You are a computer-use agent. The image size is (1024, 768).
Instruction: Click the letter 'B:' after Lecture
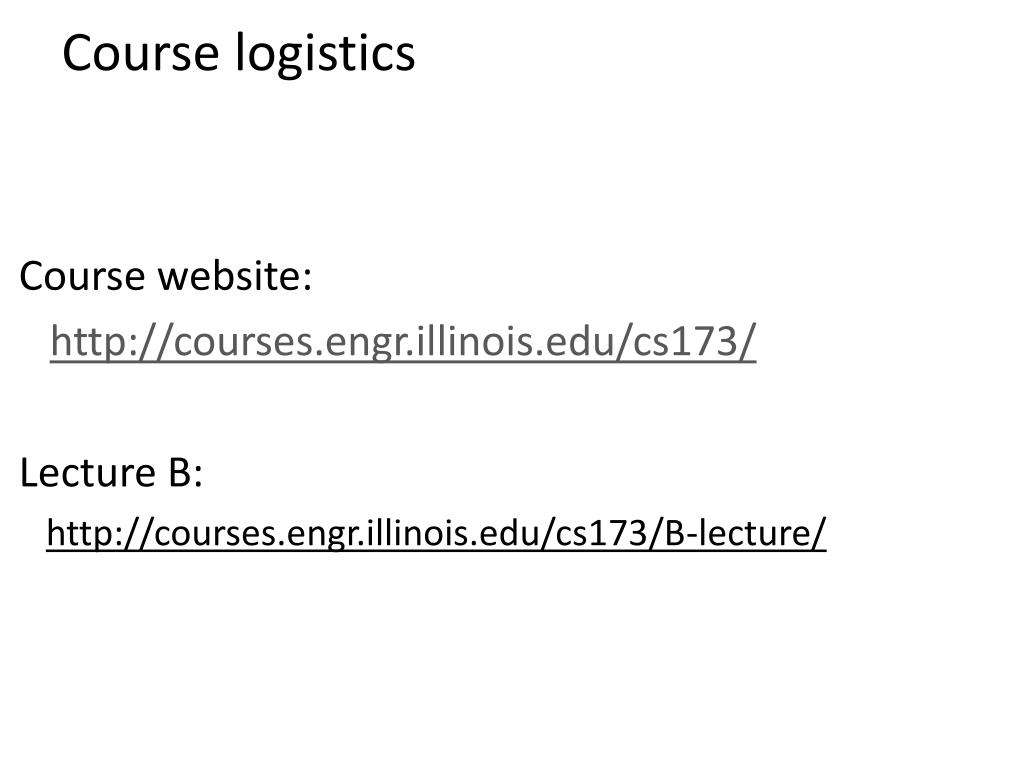tap(185, 472)
